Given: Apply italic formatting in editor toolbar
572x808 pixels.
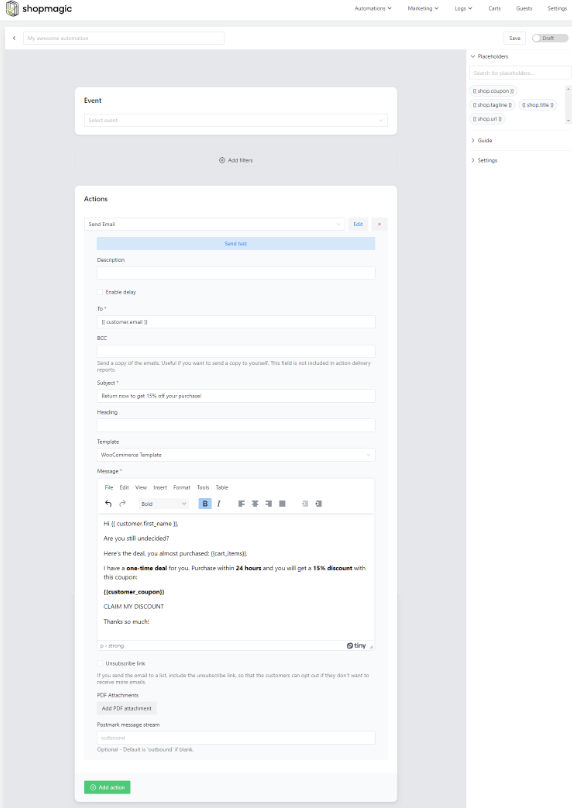Looking at the screenshot, I should [219, 503].
